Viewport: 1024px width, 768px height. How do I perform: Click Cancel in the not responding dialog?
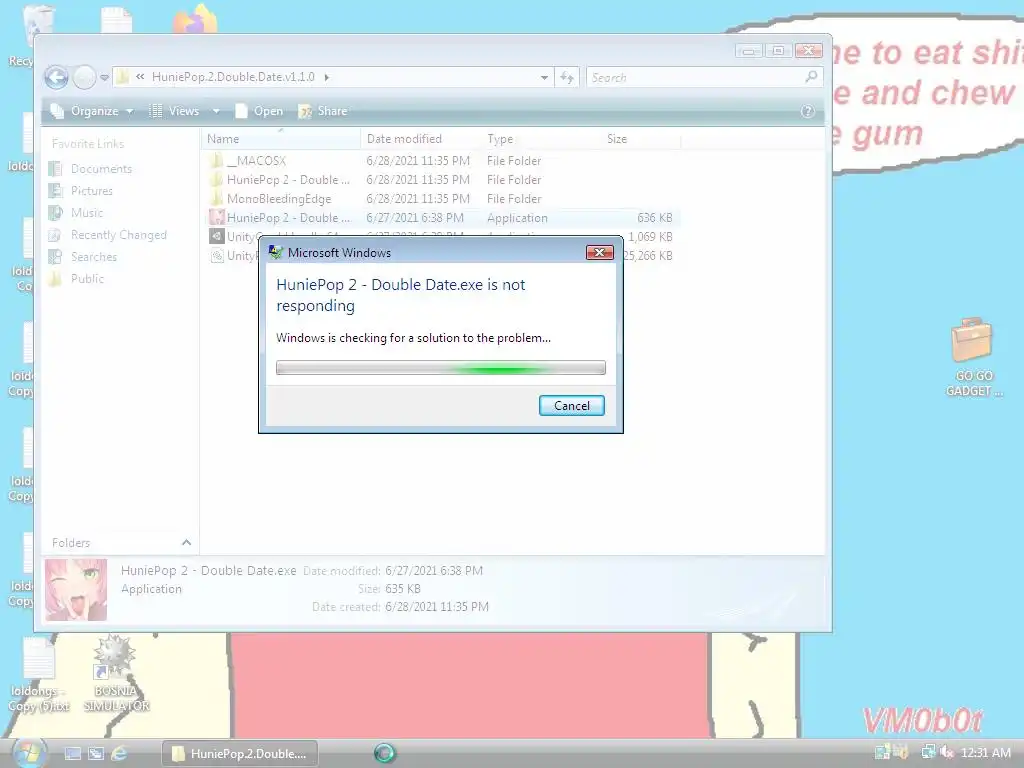(571, 406)
